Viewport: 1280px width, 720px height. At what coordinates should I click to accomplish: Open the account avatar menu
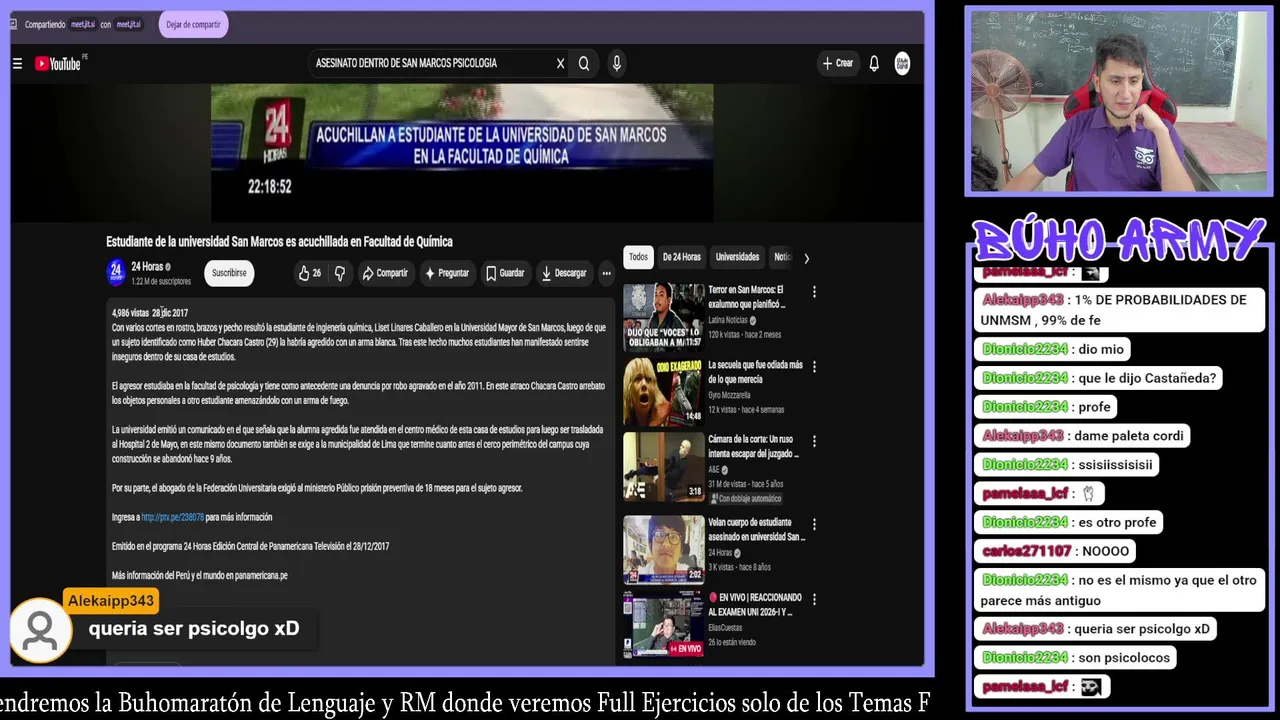pyautogui.click(x=902, y=63)
